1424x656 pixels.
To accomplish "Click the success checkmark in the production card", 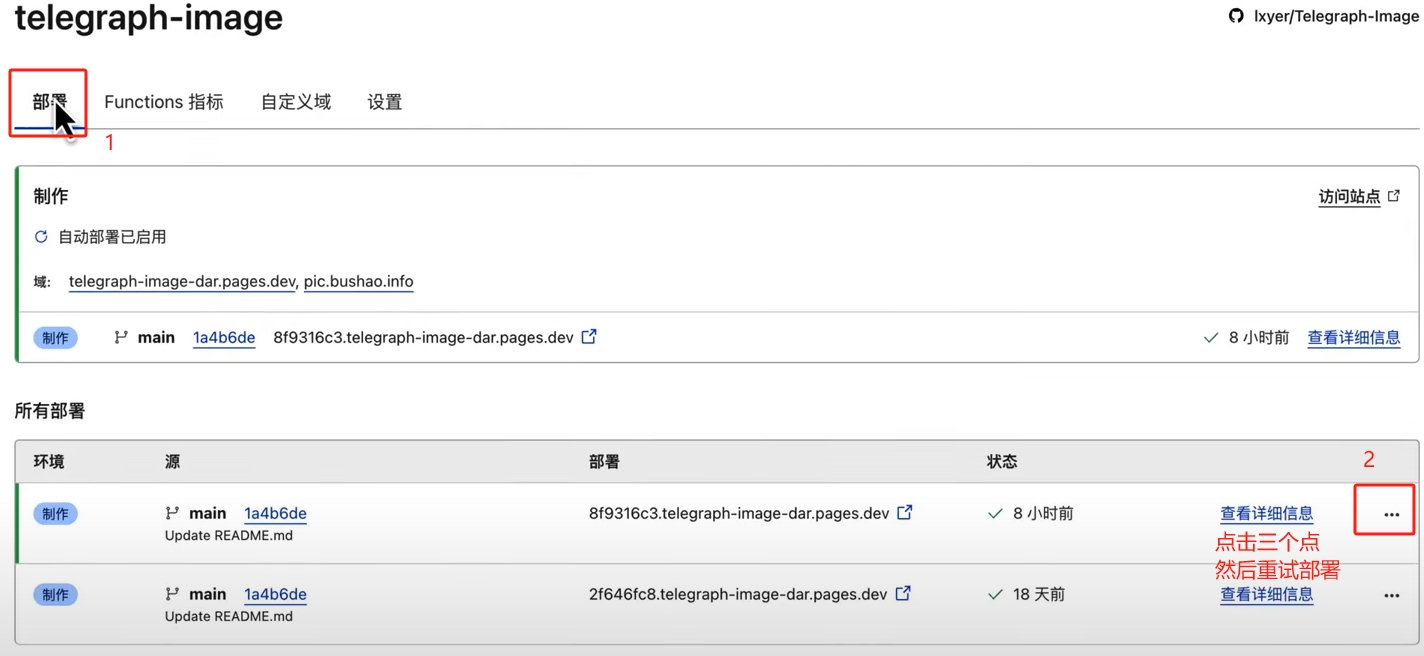I will [x=1211, y=338].
